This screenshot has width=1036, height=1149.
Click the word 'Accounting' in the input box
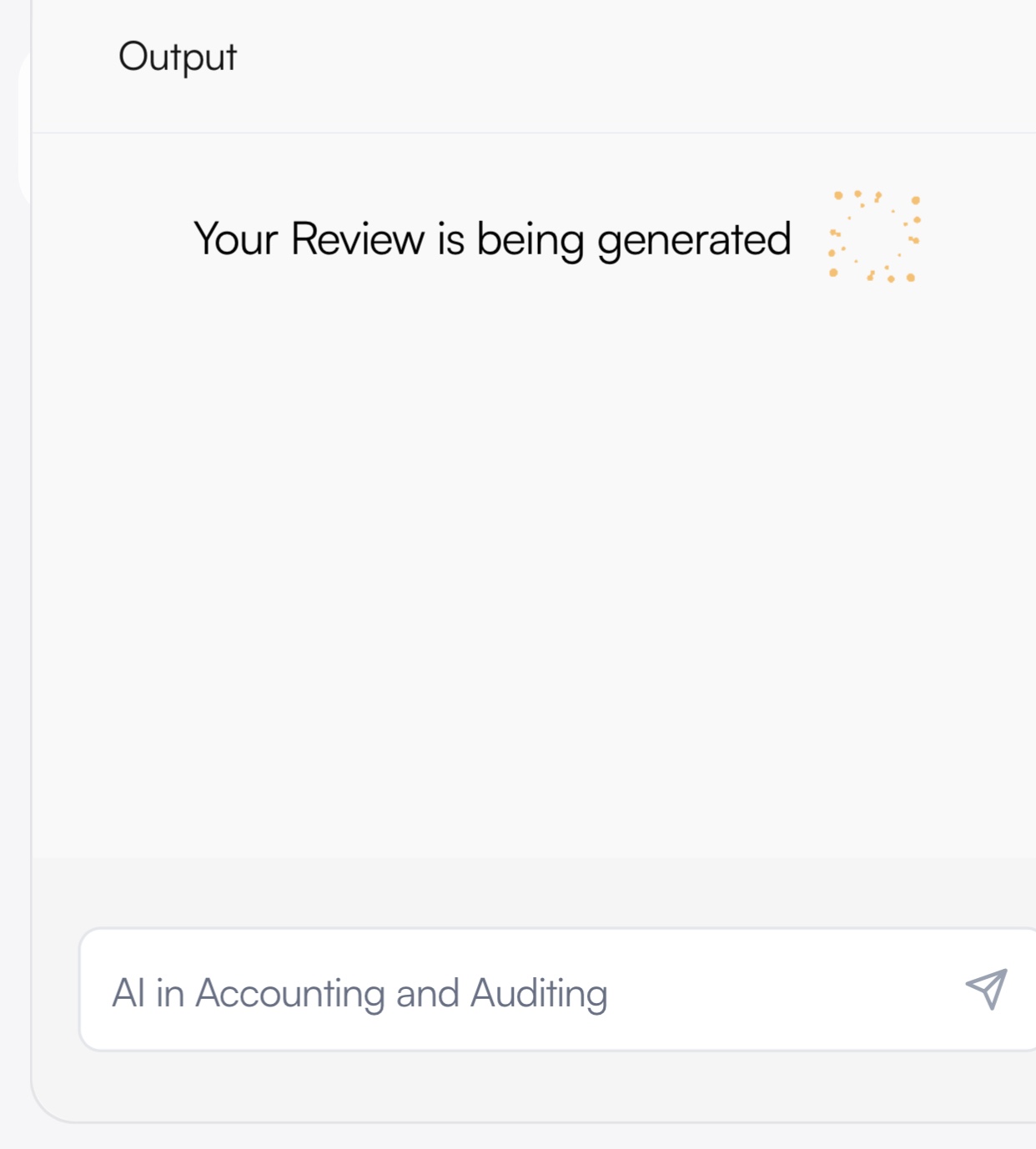pos(289,994)
